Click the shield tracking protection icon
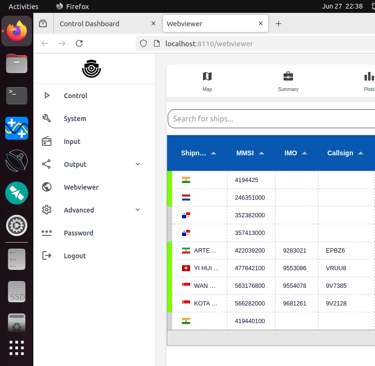 143,43
